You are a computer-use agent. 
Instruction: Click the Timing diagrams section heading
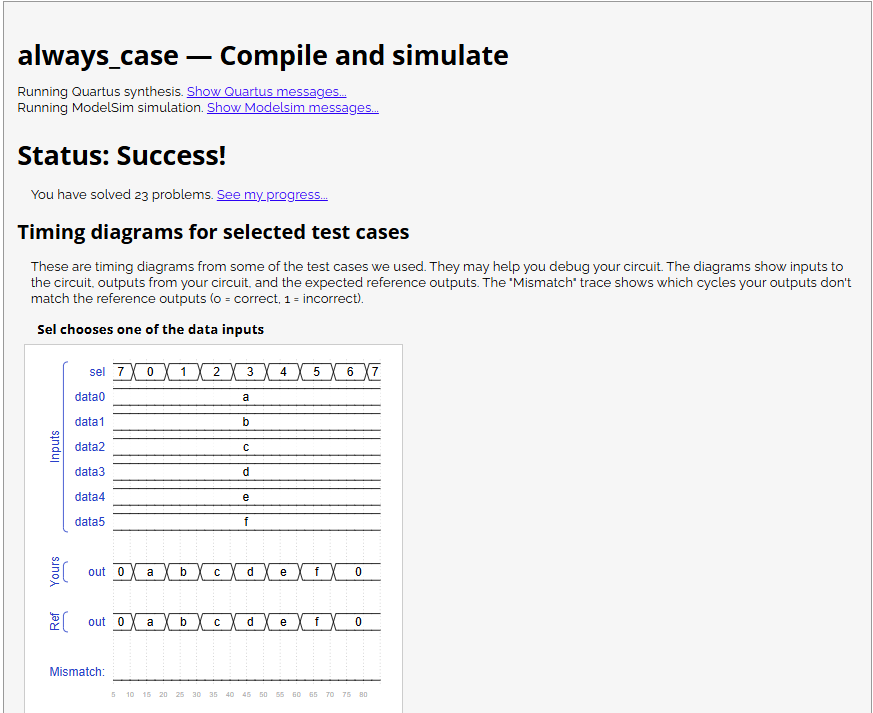tap(212, 231)
